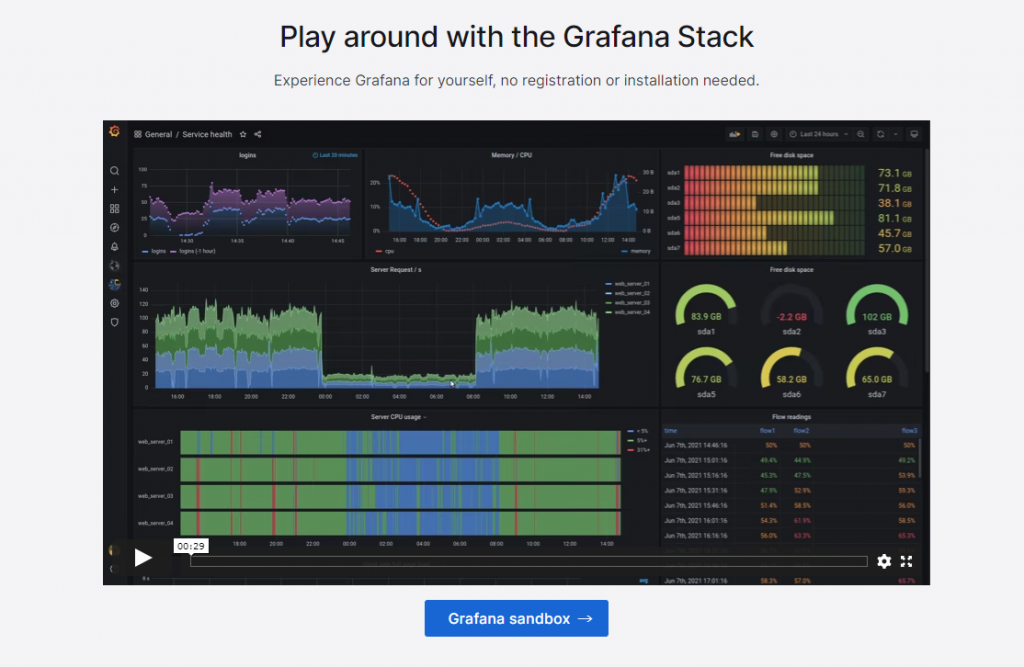This screenshot has height=667, width=1024.
Task: Open the Server Request / s panel title
Action: click(396, 269)
